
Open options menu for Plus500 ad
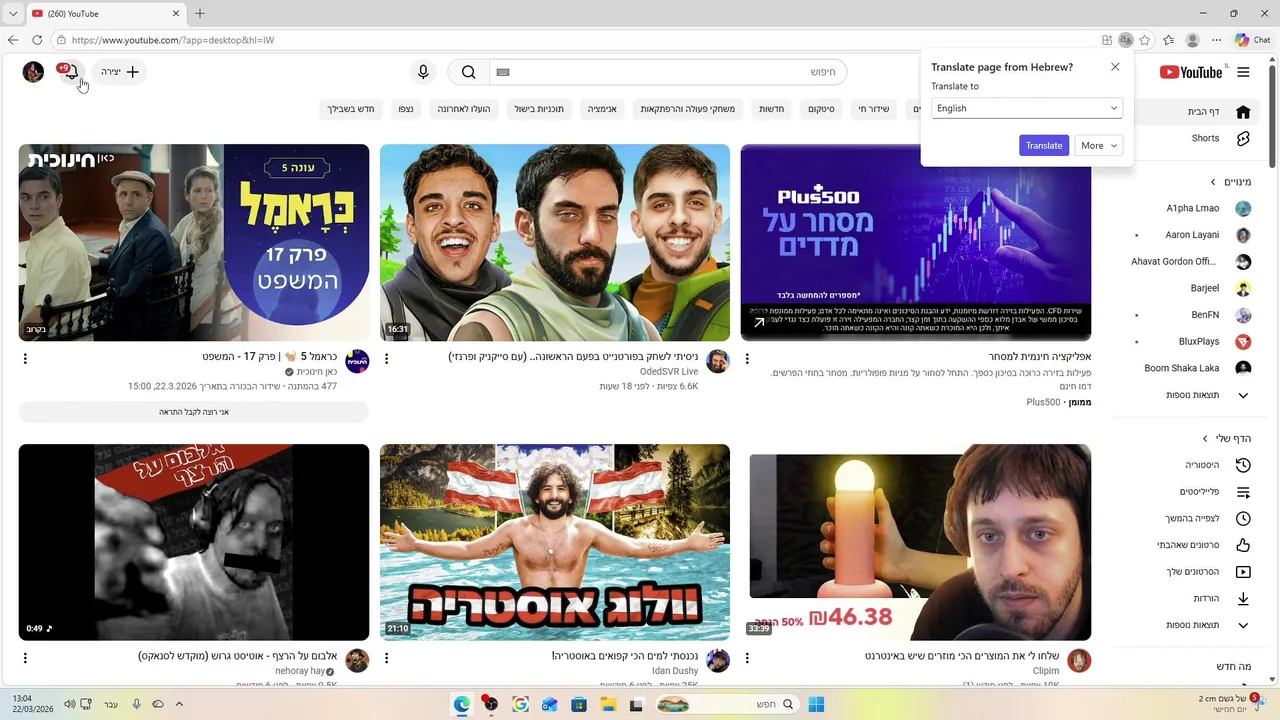click(x=747, y=358)
